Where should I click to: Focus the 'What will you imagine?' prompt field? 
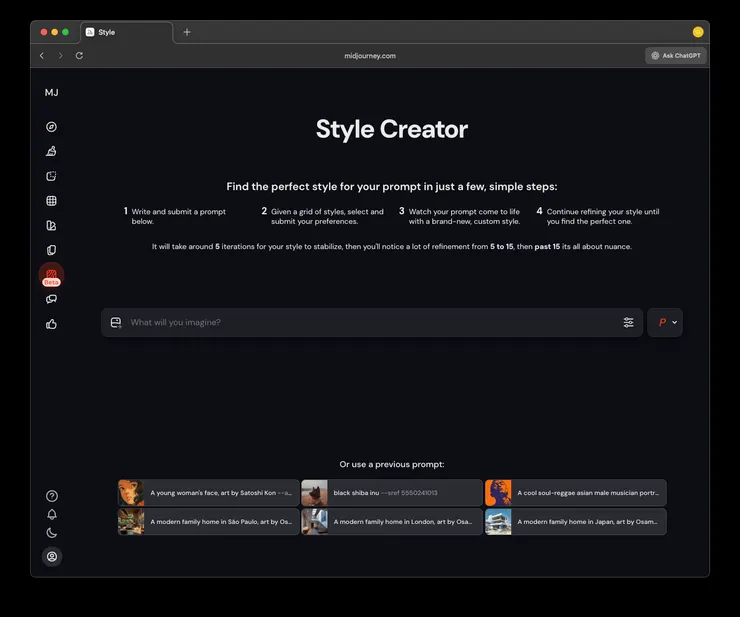click(373, 322)
